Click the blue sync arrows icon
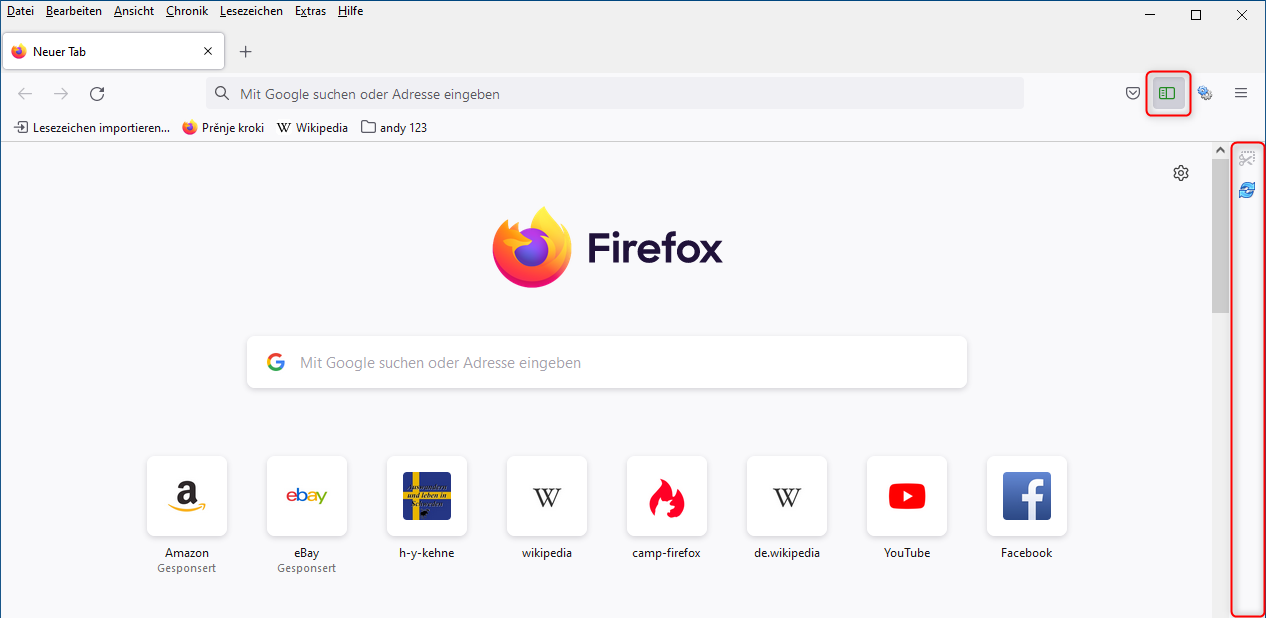The image size is (1266, 618). [1247, 190]
